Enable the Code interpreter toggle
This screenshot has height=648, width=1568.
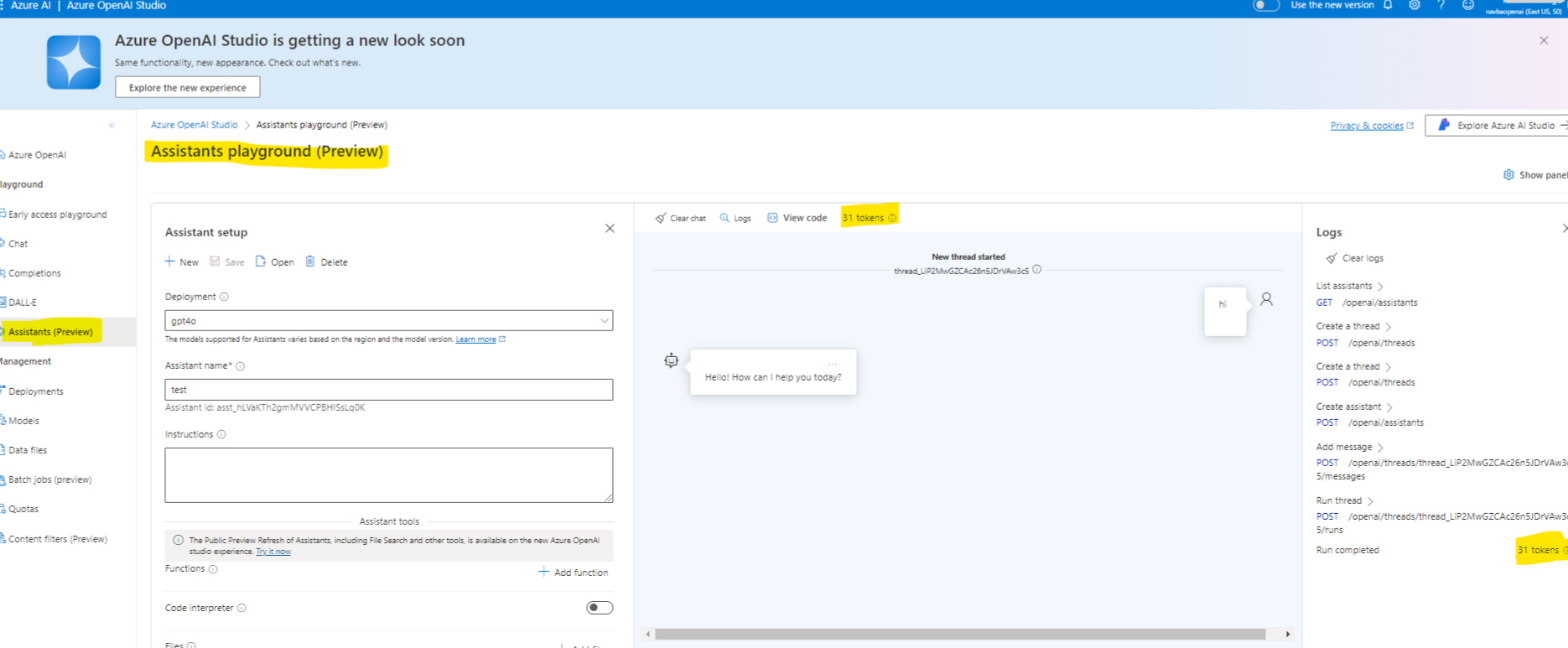600,608
